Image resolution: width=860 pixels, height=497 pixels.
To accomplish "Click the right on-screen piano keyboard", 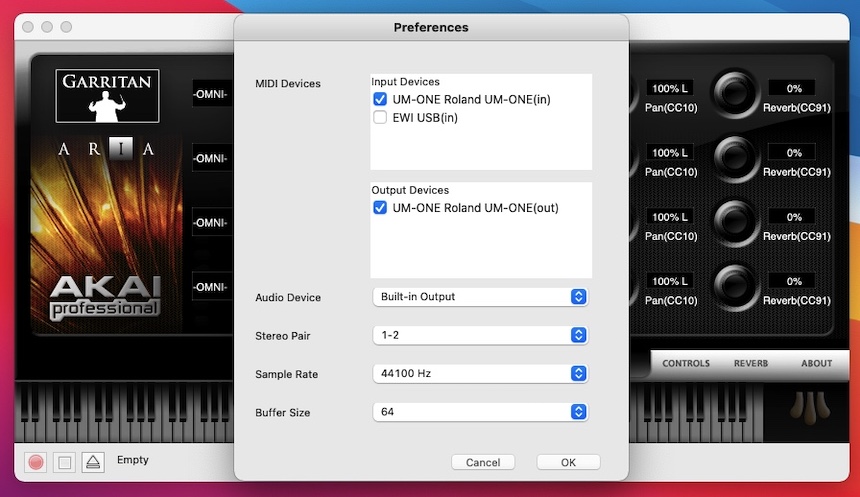I will pos(697,413).
